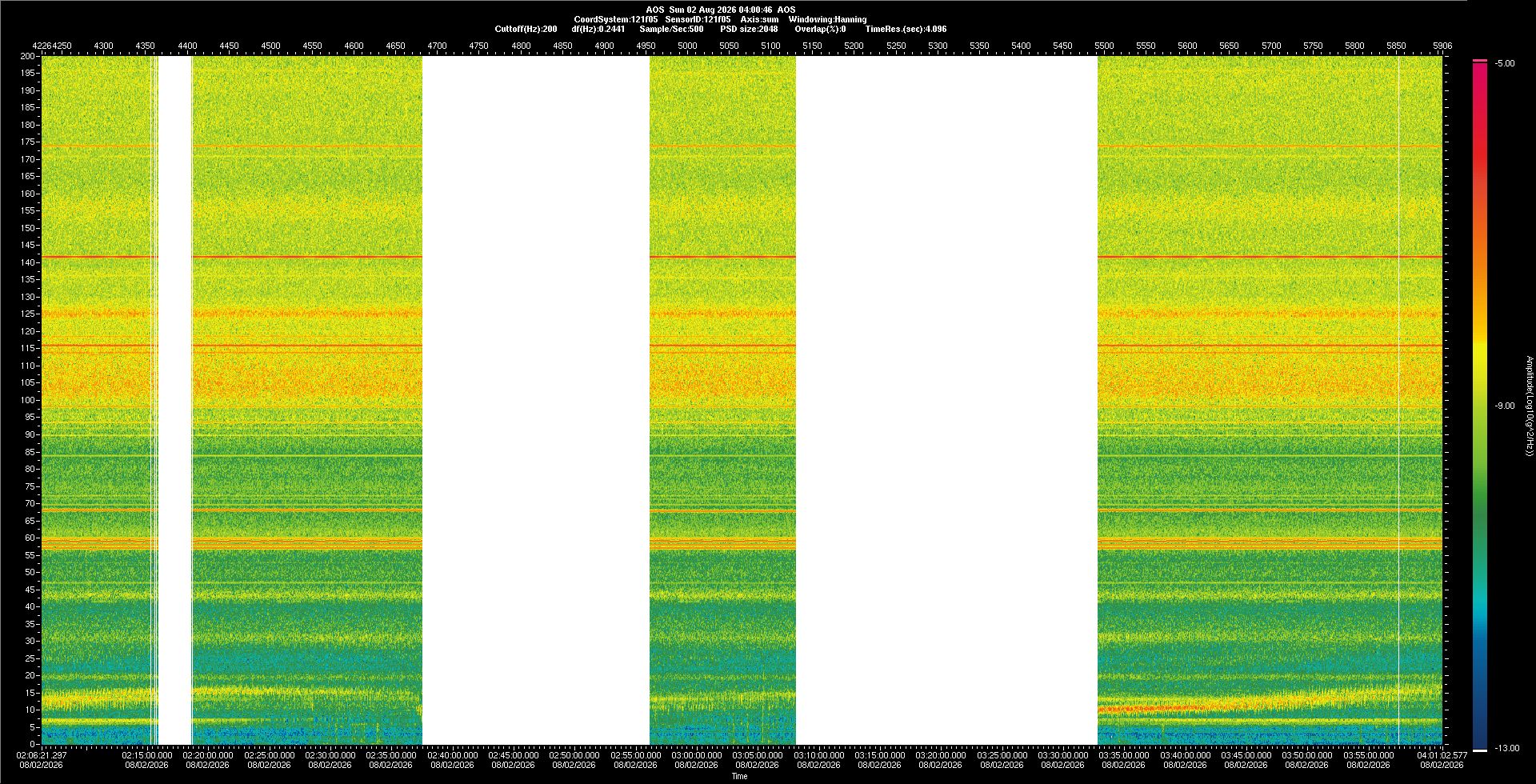This screenshot has width=1536, height=784.
Task: Click the 03:55:00.000 time tick label
Action: click(x=1369, y=754)
